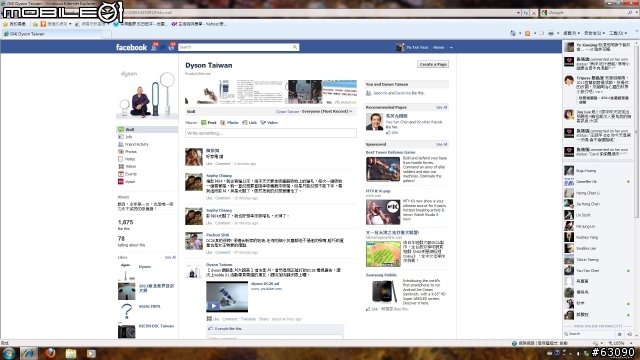This screenshot has height=360, width=640.
Task: Click the Facebook logo
Action: tap(131, 47)
